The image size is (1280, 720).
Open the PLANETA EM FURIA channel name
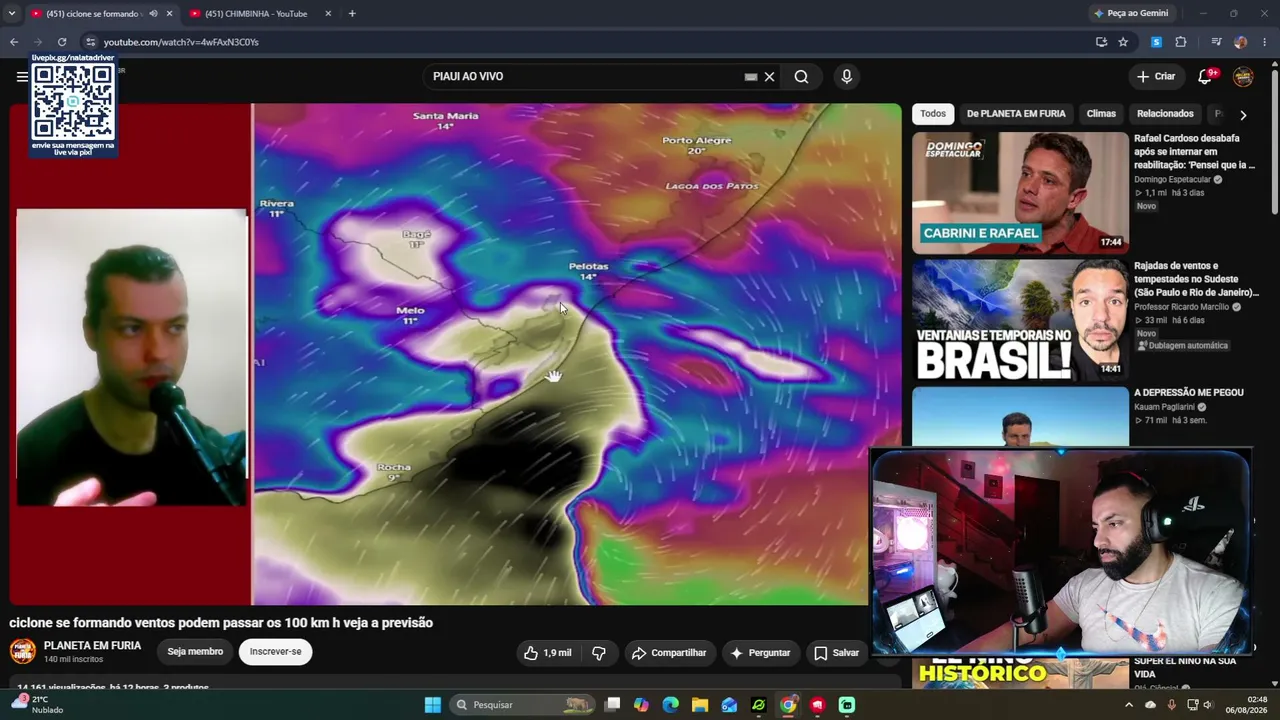[92, 646]
